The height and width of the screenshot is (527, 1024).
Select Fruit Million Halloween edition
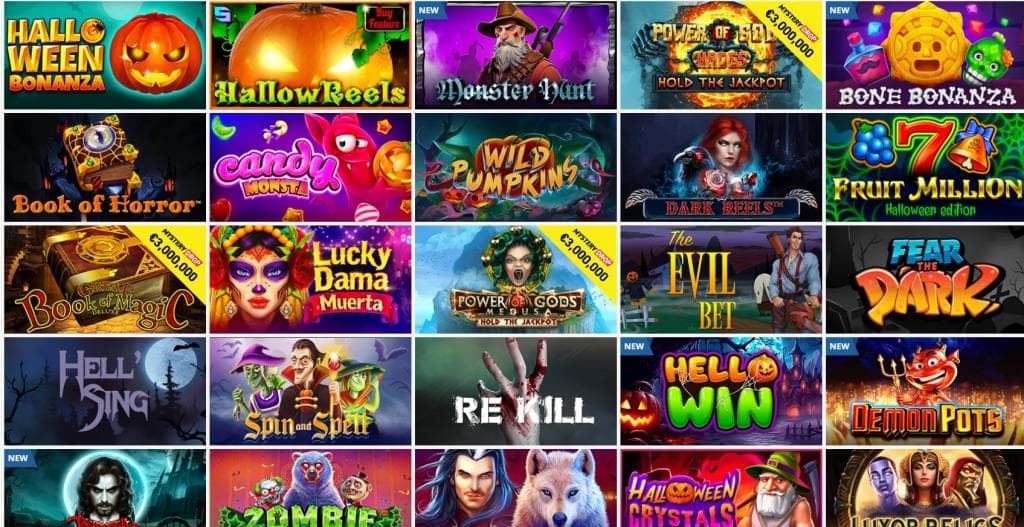(925, 167)
